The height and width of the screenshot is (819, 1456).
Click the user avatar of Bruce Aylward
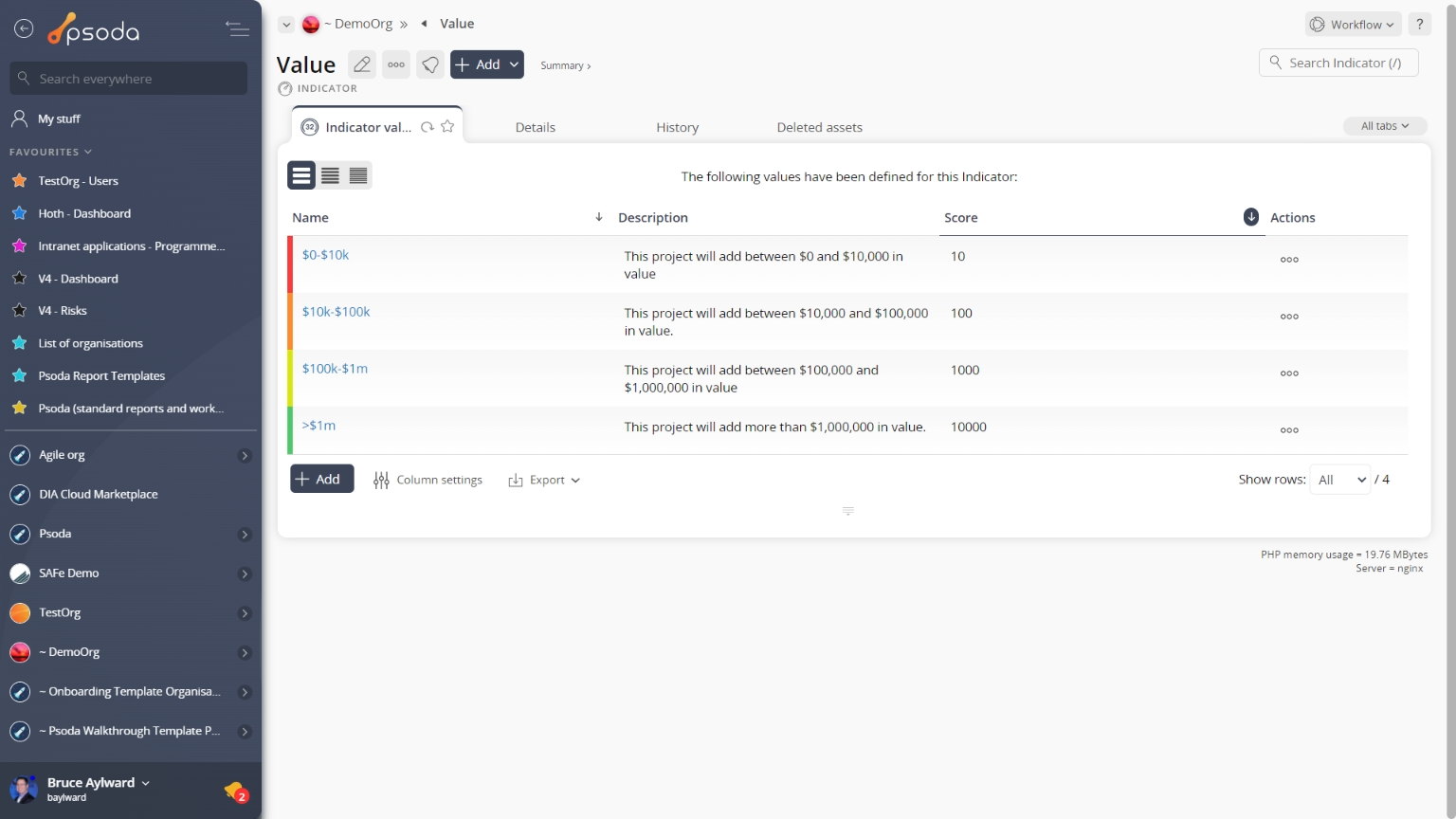coord(23,789)
